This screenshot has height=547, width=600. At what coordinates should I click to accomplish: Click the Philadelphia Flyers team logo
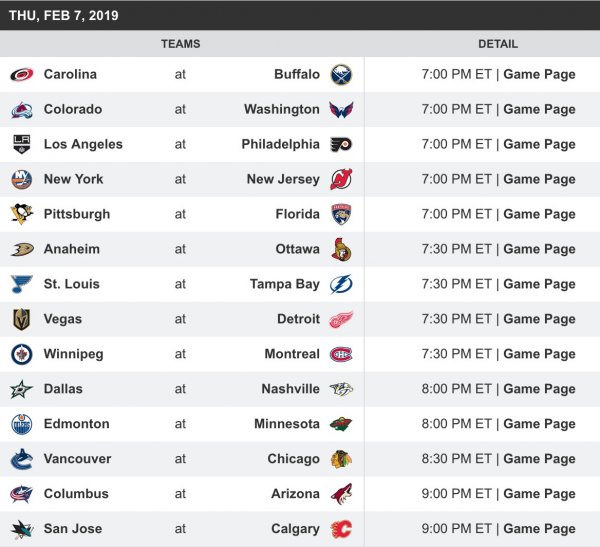tap(341, 144)
